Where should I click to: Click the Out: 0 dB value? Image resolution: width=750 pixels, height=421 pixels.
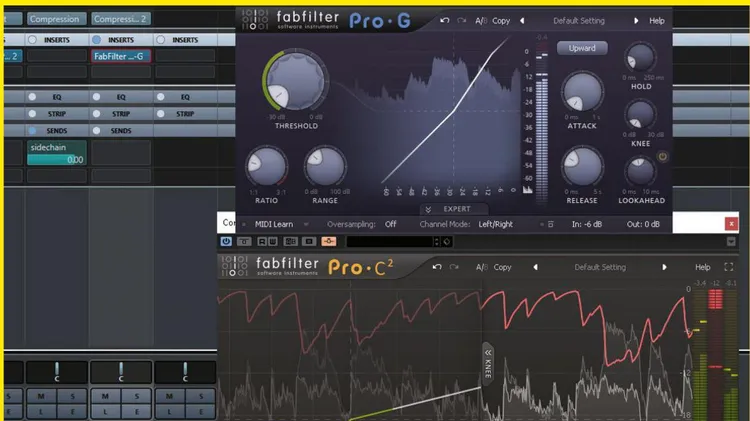[643, 224]
